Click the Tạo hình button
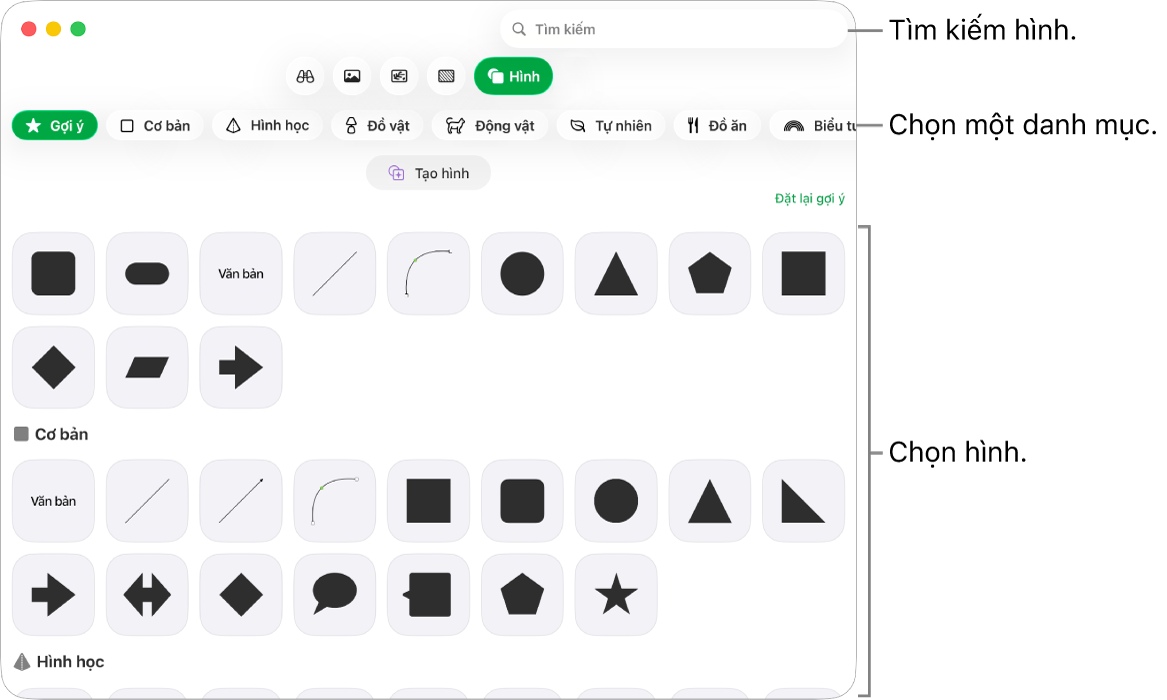Screen dimensions: 1167x700 429,173
